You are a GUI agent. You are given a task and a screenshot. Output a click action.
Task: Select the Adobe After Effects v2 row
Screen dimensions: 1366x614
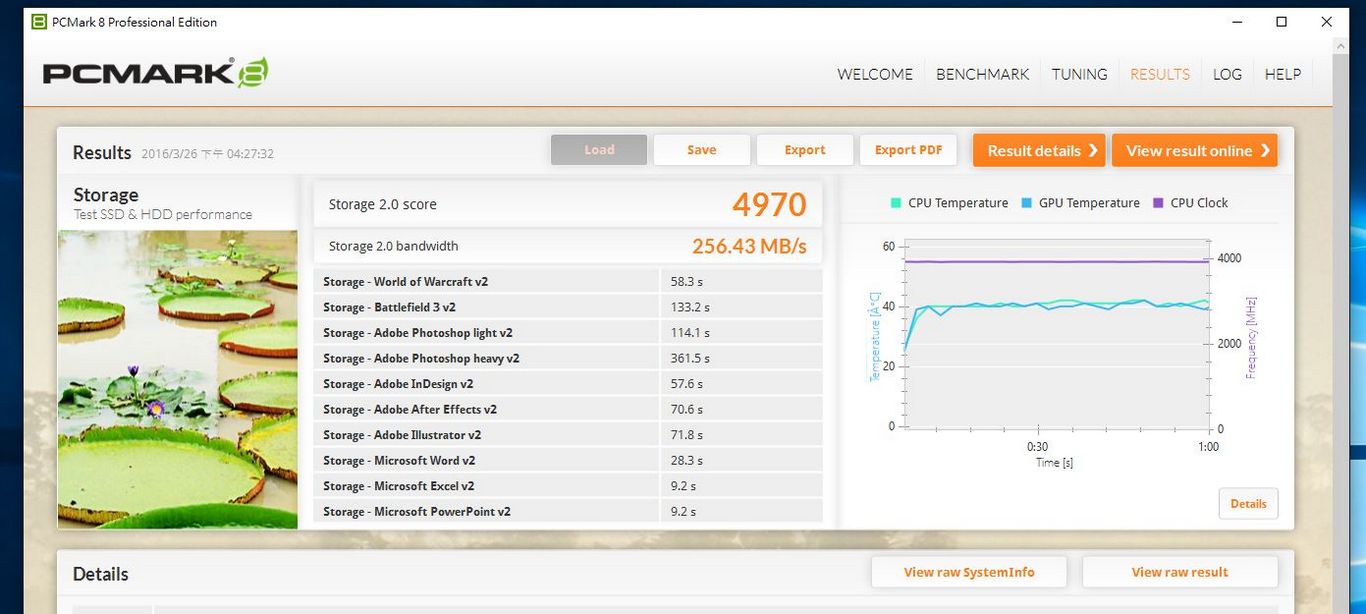click(x=568, y=409)
